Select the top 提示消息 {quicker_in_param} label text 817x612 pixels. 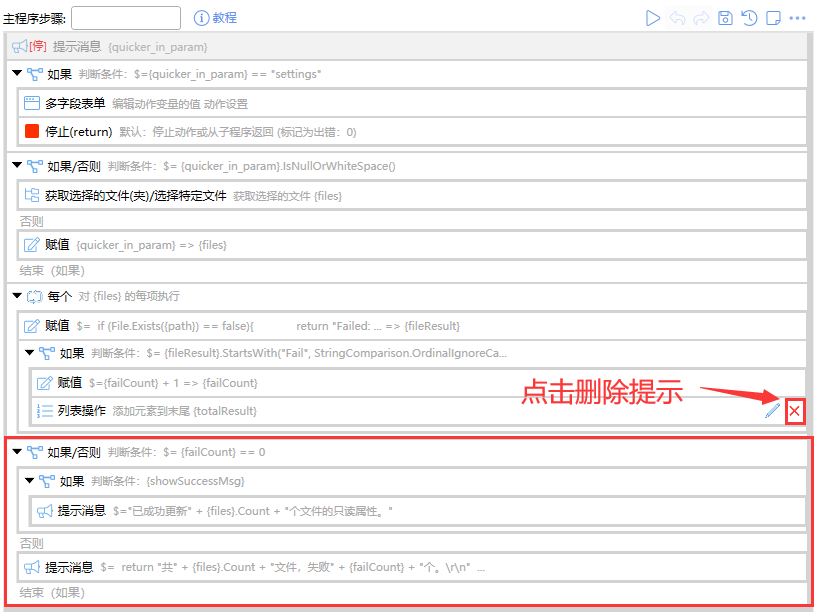point(130,46)
